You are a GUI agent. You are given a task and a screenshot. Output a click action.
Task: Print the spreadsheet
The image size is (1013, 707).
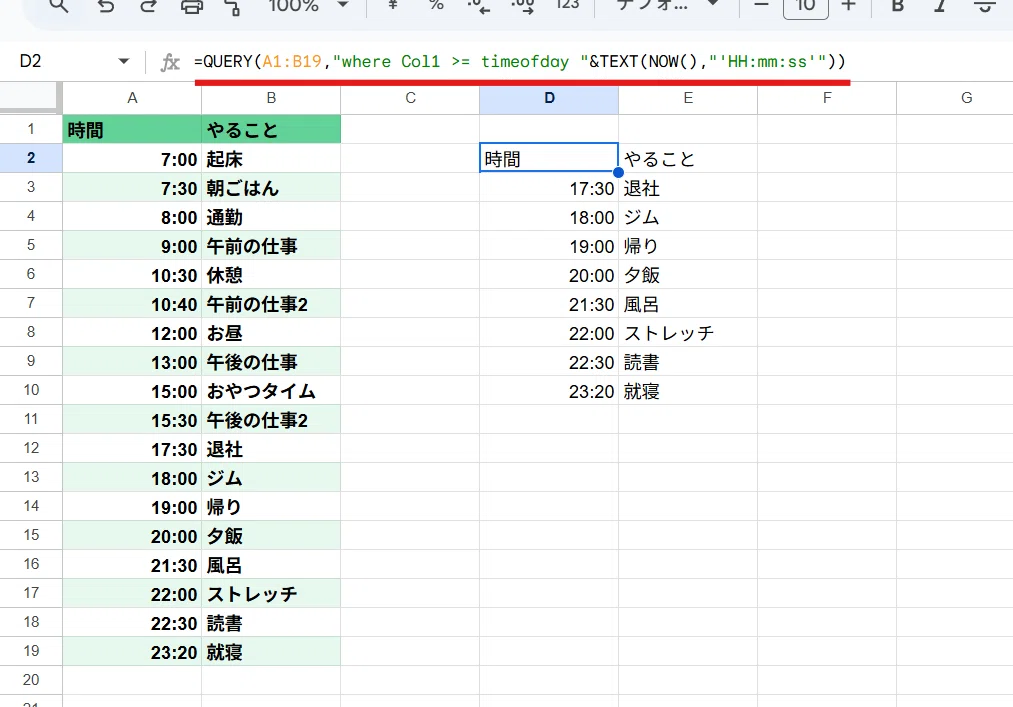coord(191,5)
